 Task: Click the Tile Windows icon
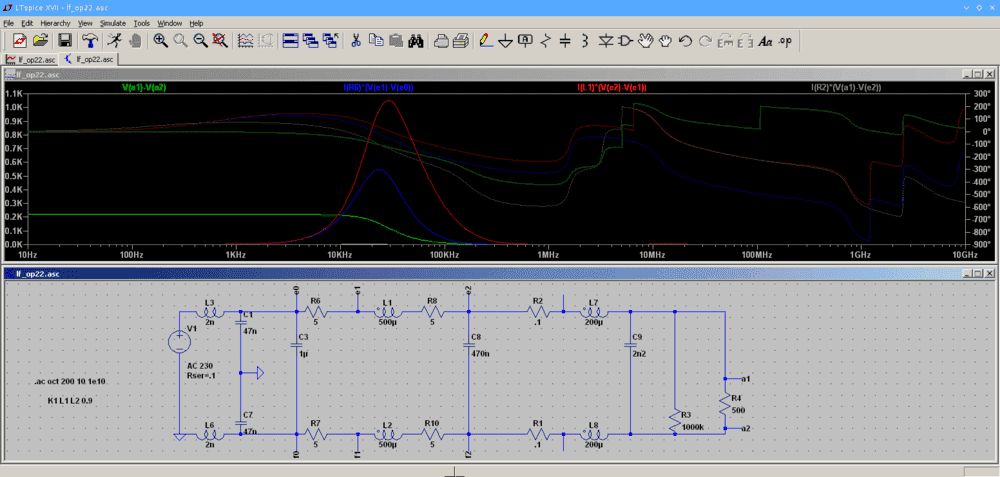(289, 41)
